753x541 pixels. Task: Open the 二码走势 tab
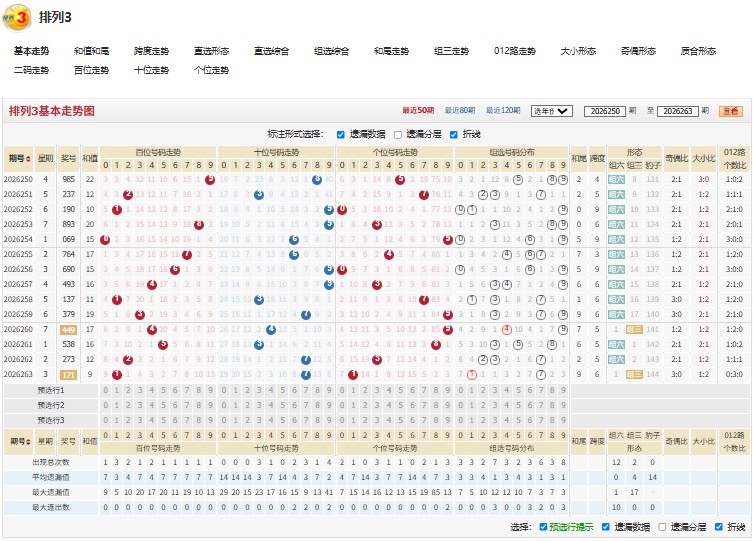31,70
